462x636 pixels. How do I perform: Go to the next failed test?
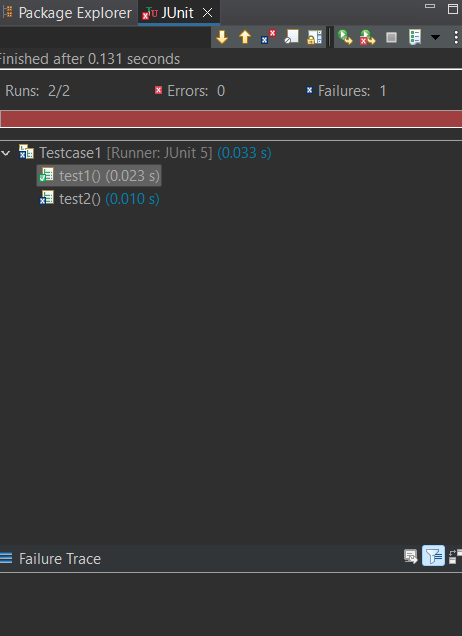(x=222, y=37)
